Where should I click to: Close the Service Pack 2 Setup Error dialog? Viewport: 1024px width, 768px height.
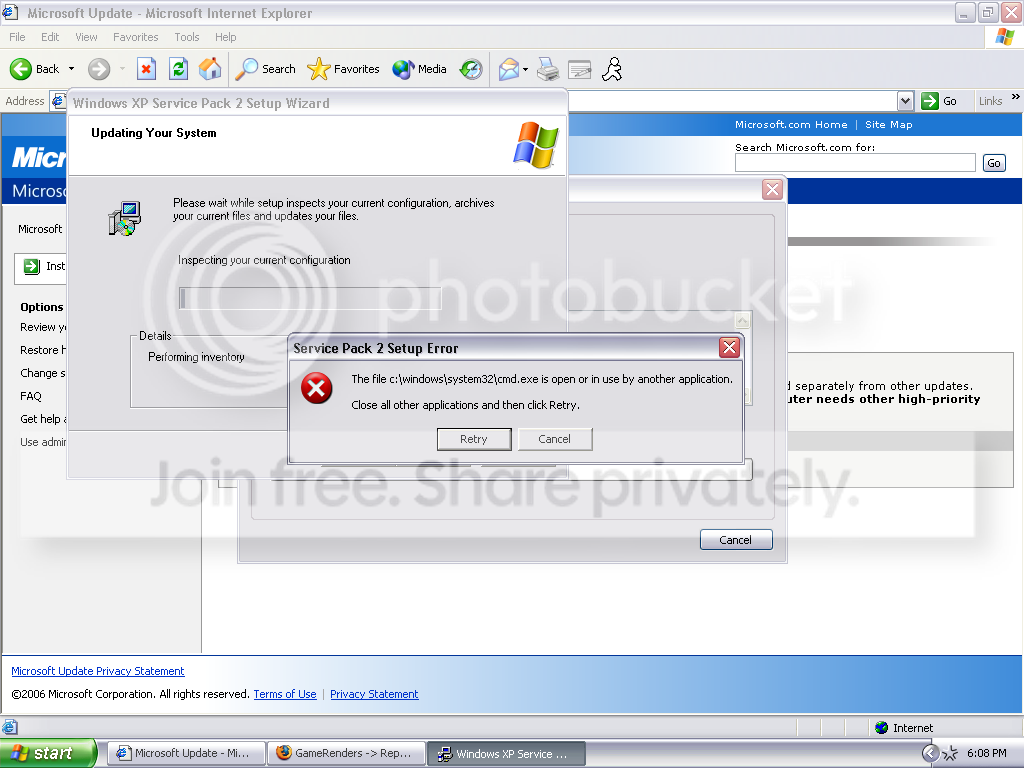(729, 347)
